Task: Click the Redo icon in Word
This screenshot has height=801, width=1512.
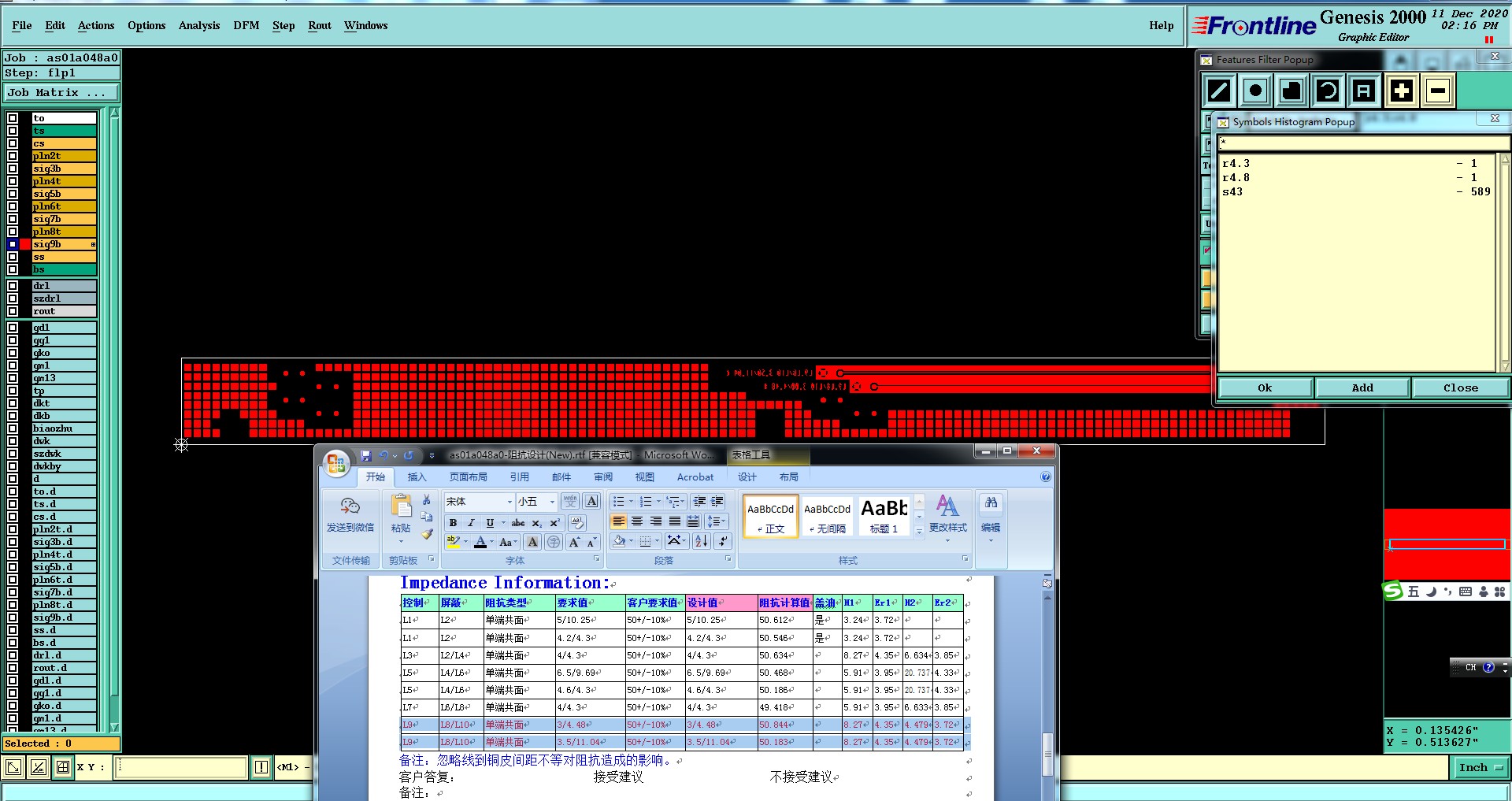Action: click(409, 455)
